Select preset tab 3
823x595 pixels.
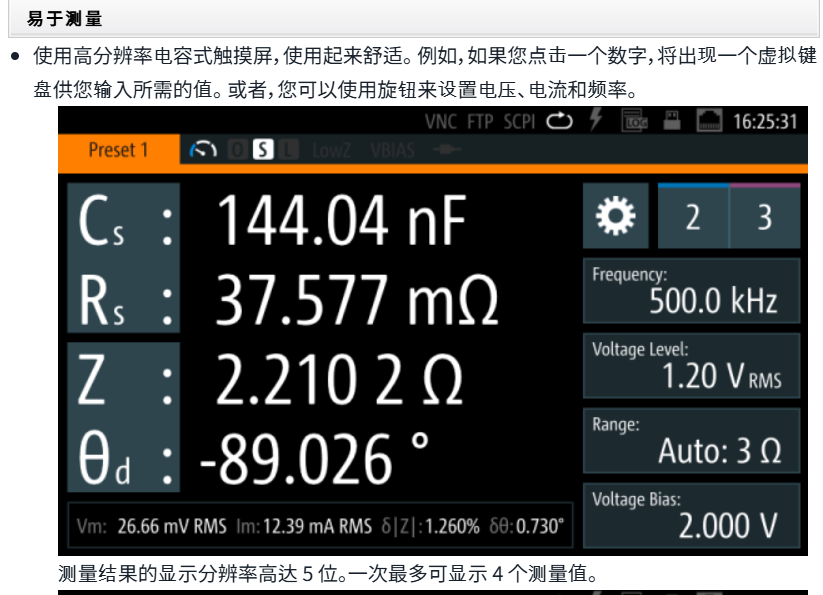(x=765, y=217)
